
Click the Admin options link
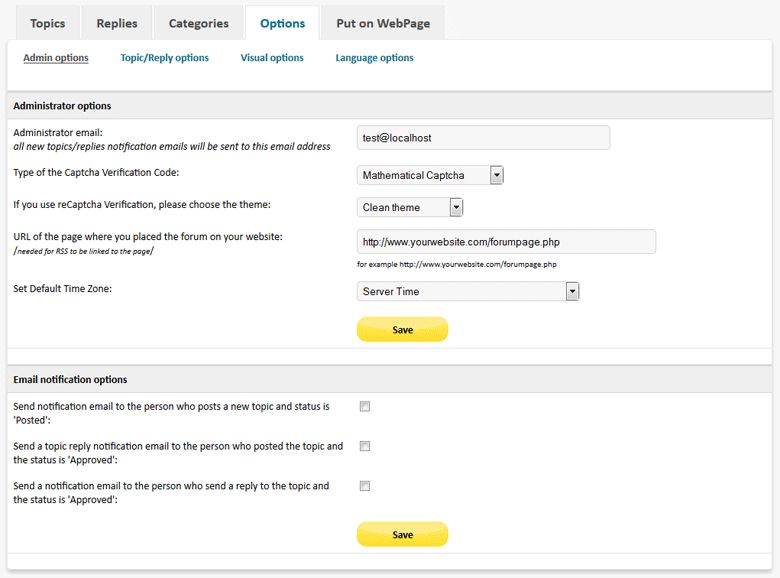[56, 58]
